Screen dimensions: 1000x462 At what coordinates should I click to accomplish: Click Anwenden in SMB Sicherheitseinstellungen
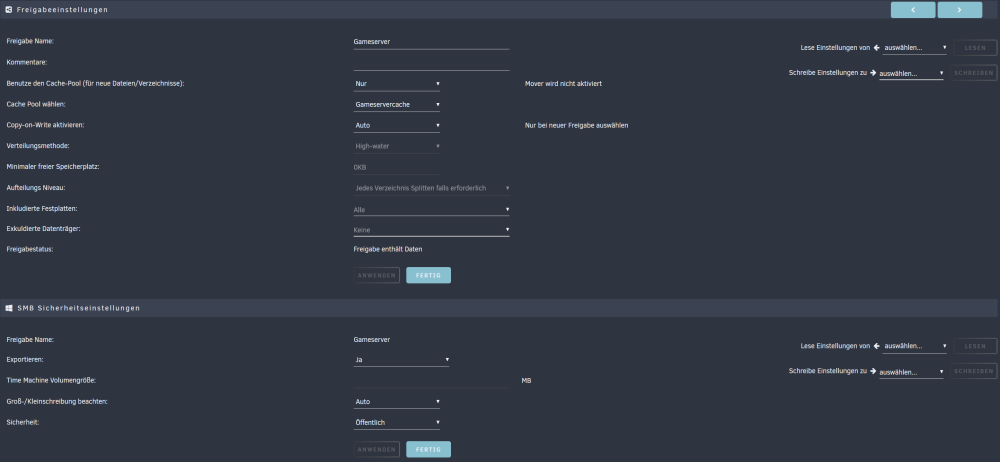[377, 449]
